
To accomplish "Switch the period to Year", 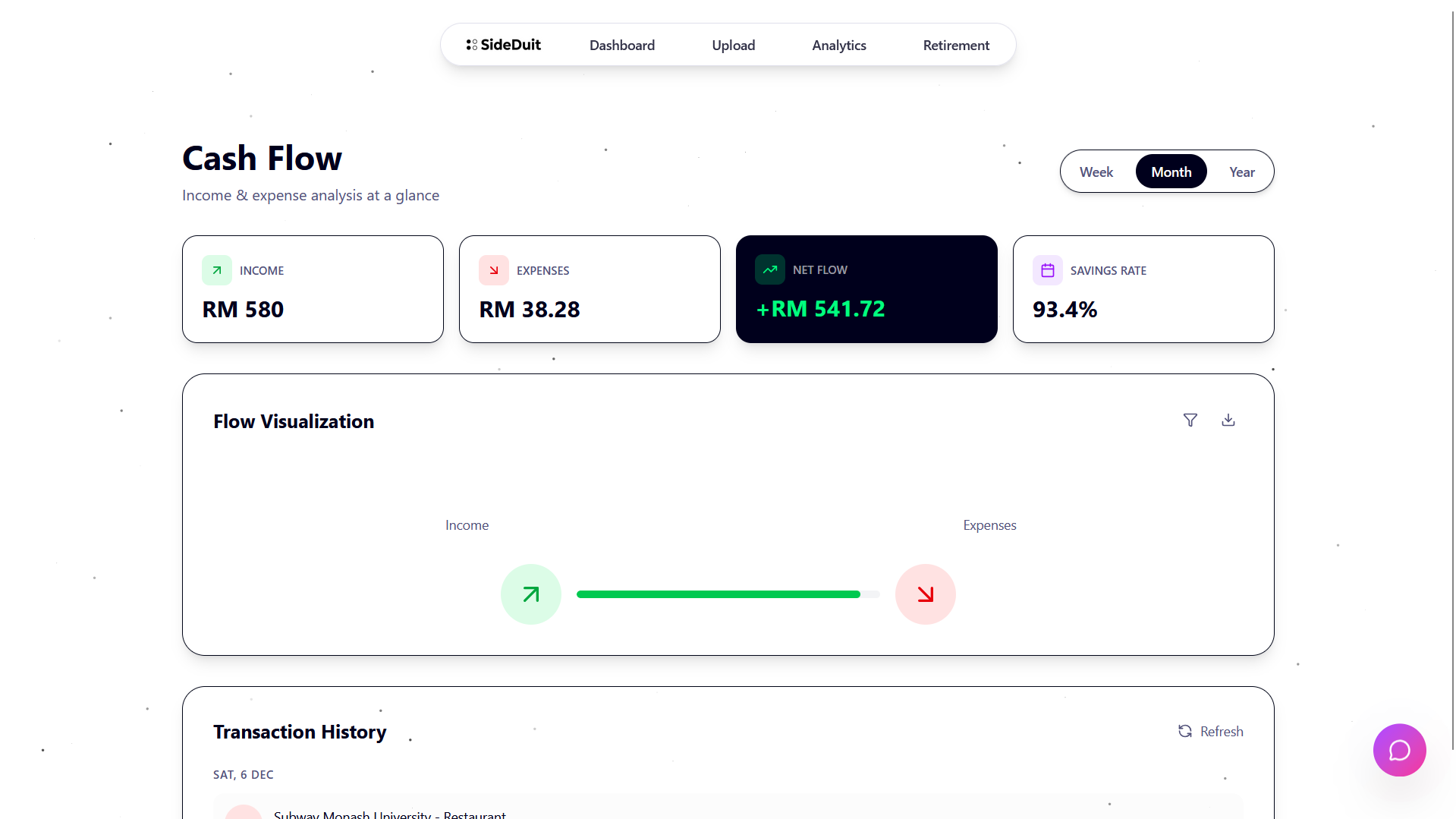I will click(1242, 172).
